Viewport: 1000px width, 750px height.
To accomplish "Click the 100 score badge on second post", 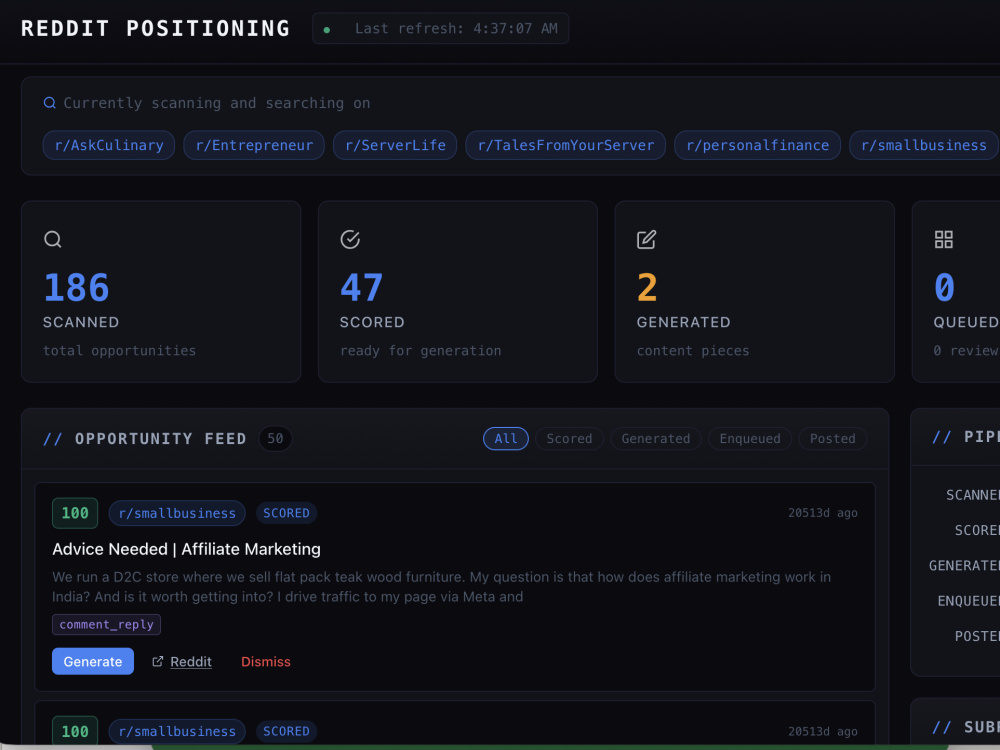I will pos(75,731).
